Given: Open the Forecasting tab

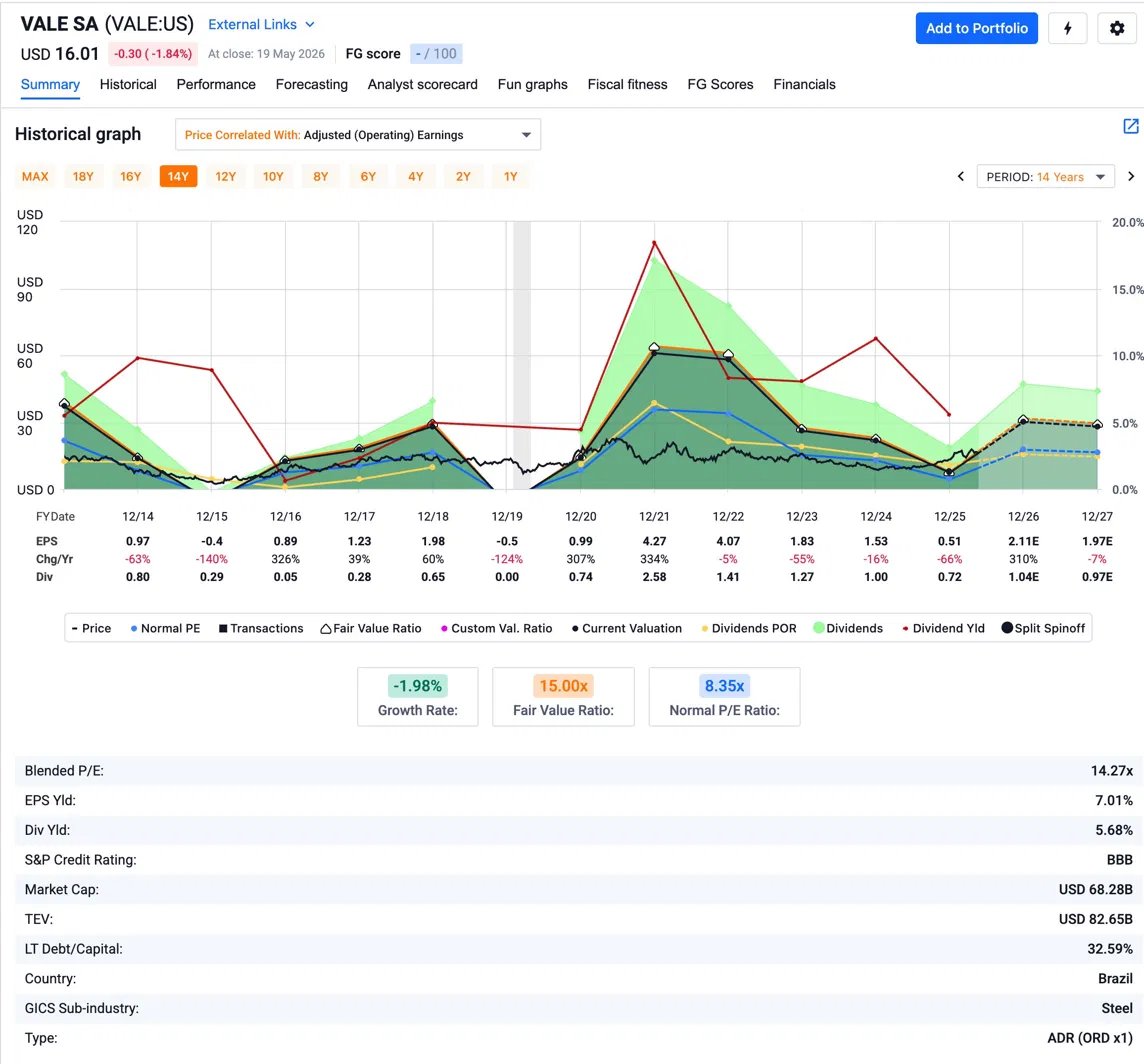Looking at the screenshot, I should coord(312,85).
